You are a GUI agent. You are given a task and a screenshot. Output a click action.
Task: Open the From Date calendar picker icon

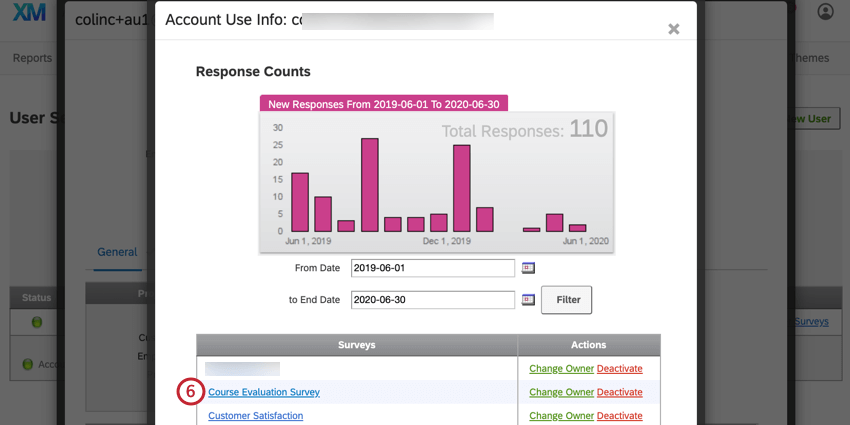(529, 268)
